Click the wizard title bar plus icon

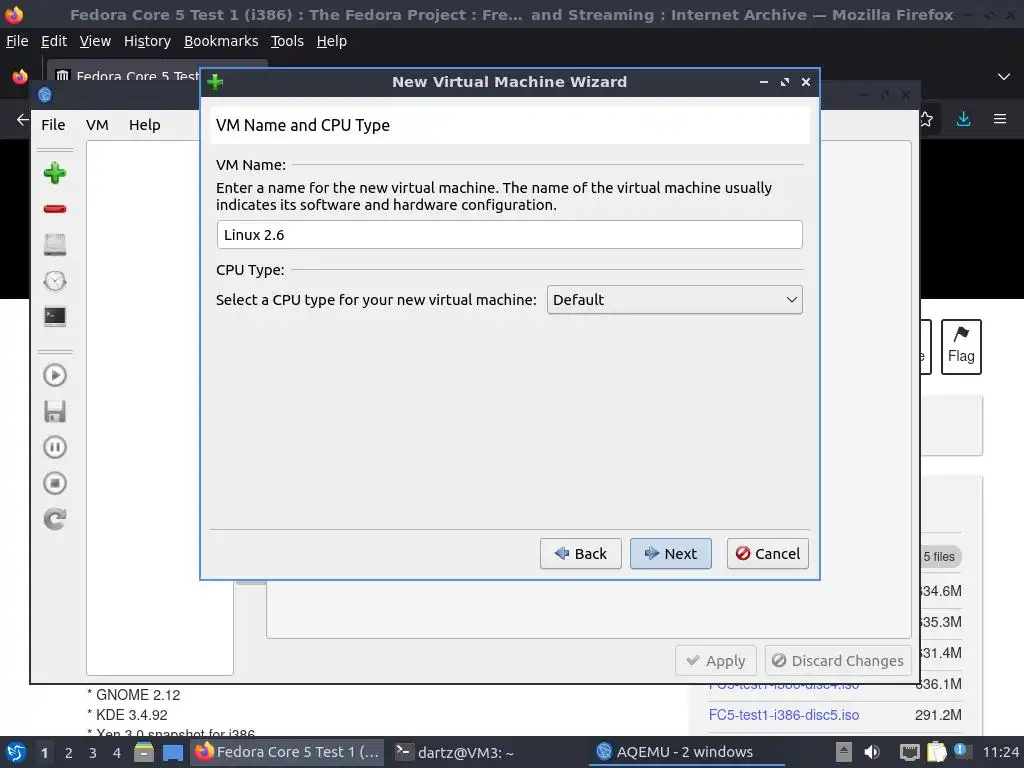click(215, 82)
